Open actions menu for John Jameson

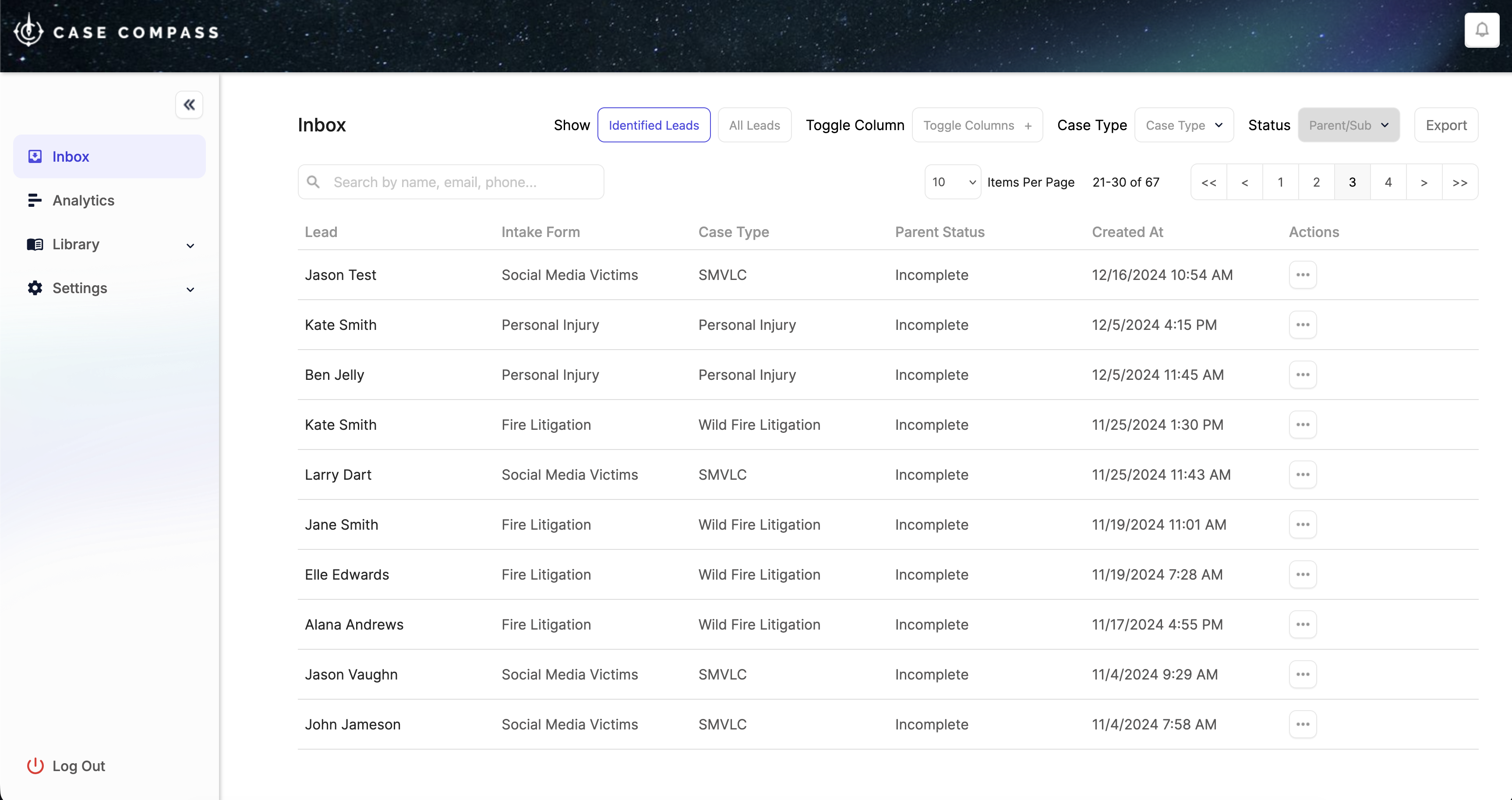(x=1303, y=724)
